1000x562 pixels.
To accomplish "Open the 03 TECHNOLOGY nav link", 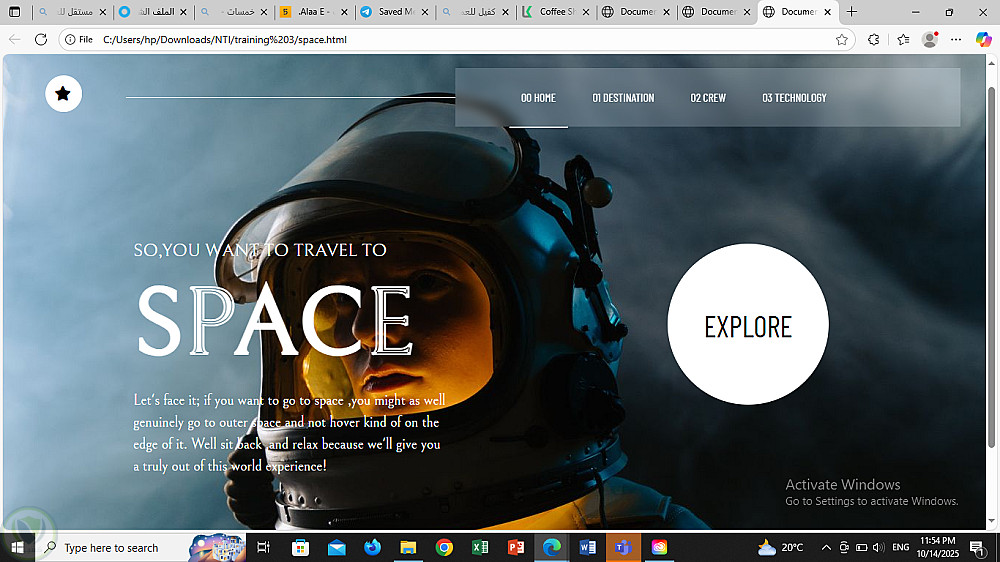I will click(794, 98).
